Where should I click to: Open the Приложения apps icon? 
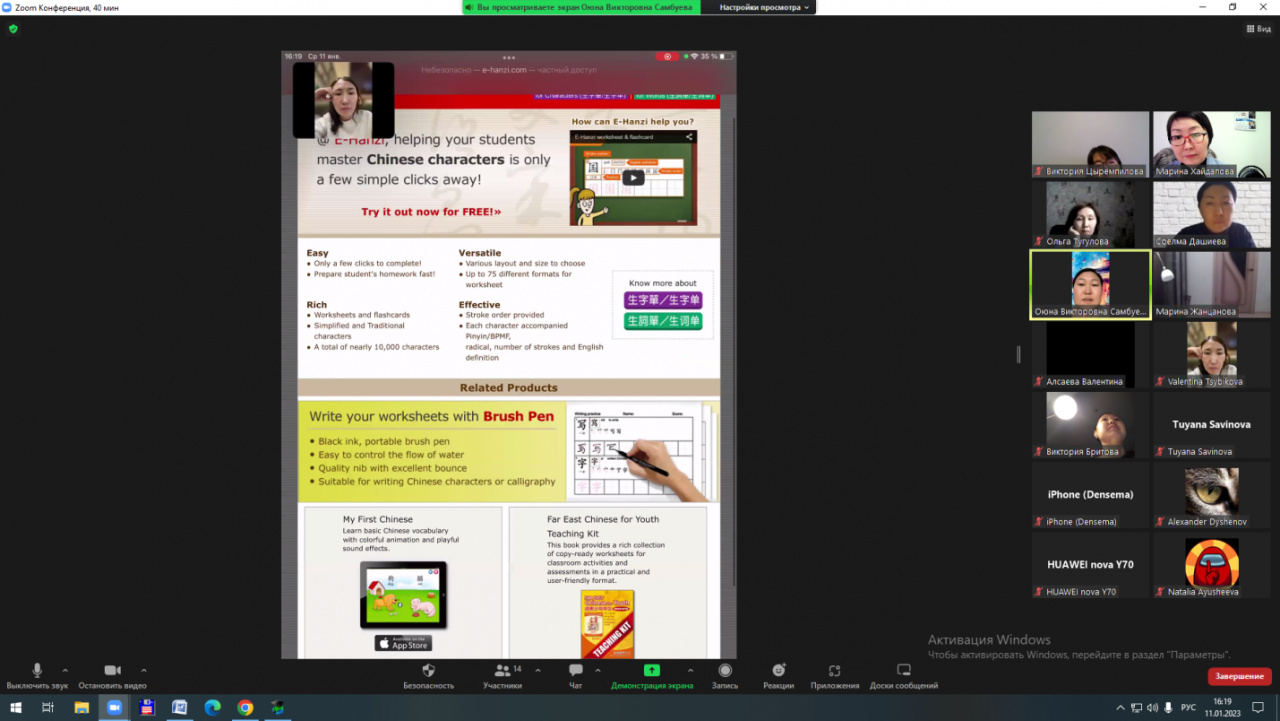834,671
